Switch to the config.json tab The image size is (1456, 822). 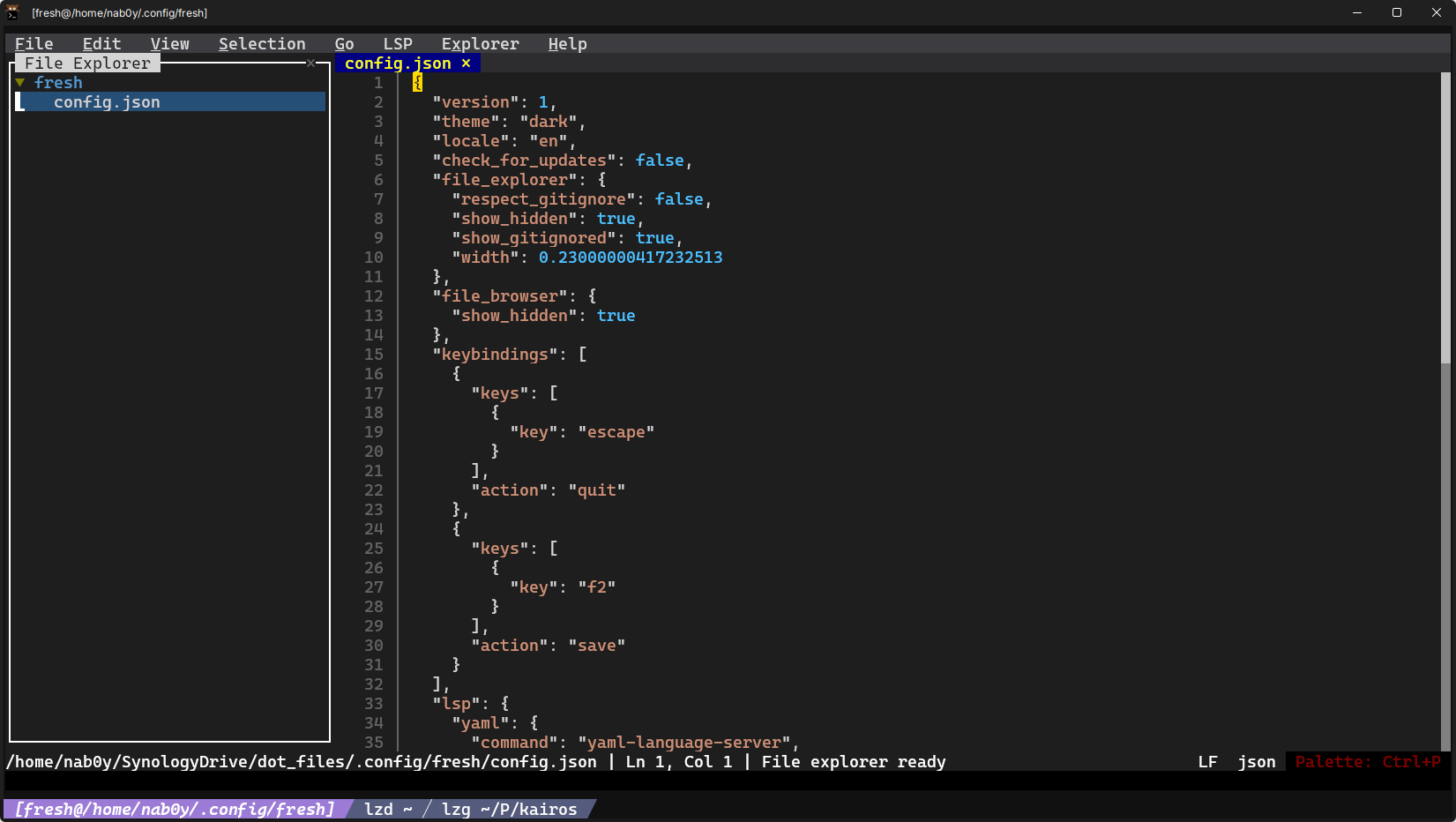[398, 64]
